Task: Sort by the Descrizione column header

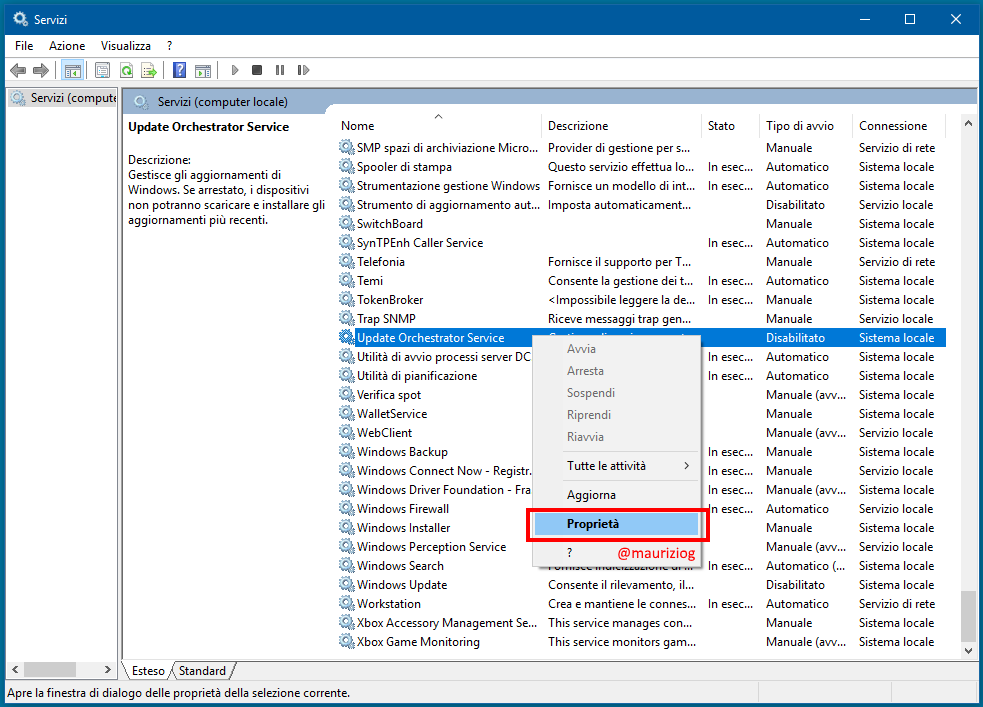Action: pos(621,125)
